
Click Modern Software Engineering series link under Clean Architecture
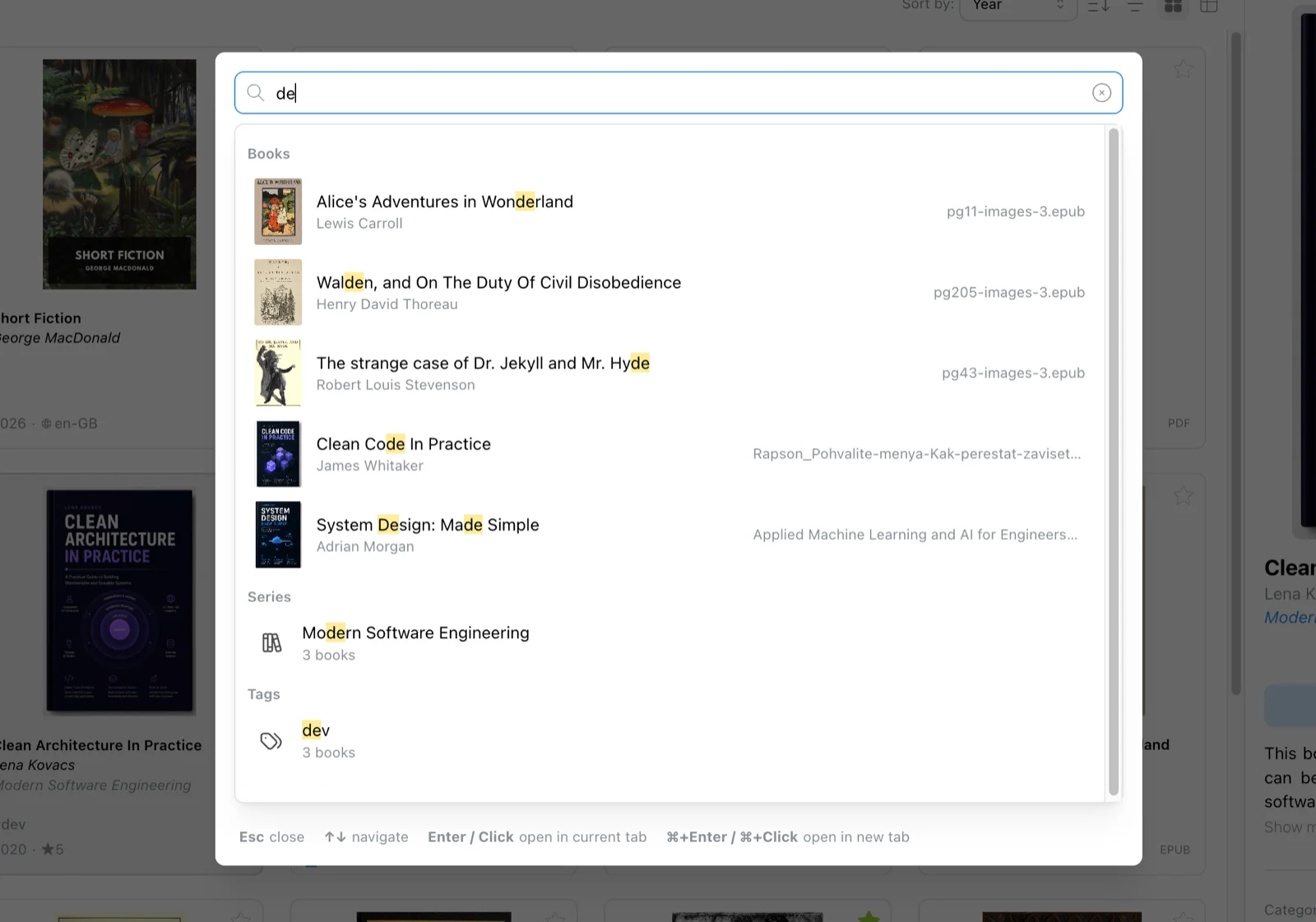pos(95,785)
